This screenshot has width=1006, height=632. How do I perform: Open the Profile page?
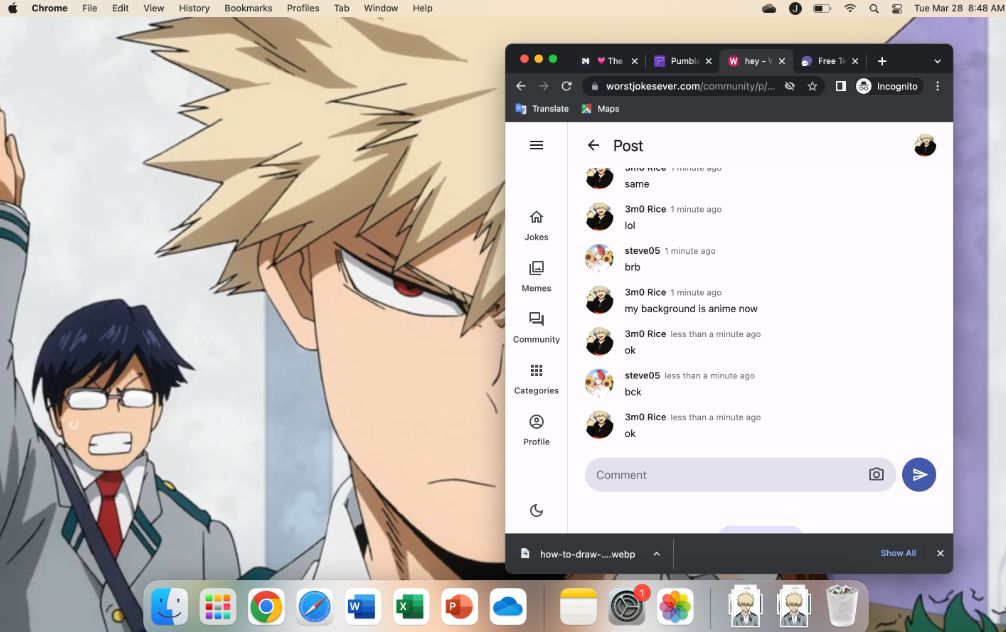[536, 429]
